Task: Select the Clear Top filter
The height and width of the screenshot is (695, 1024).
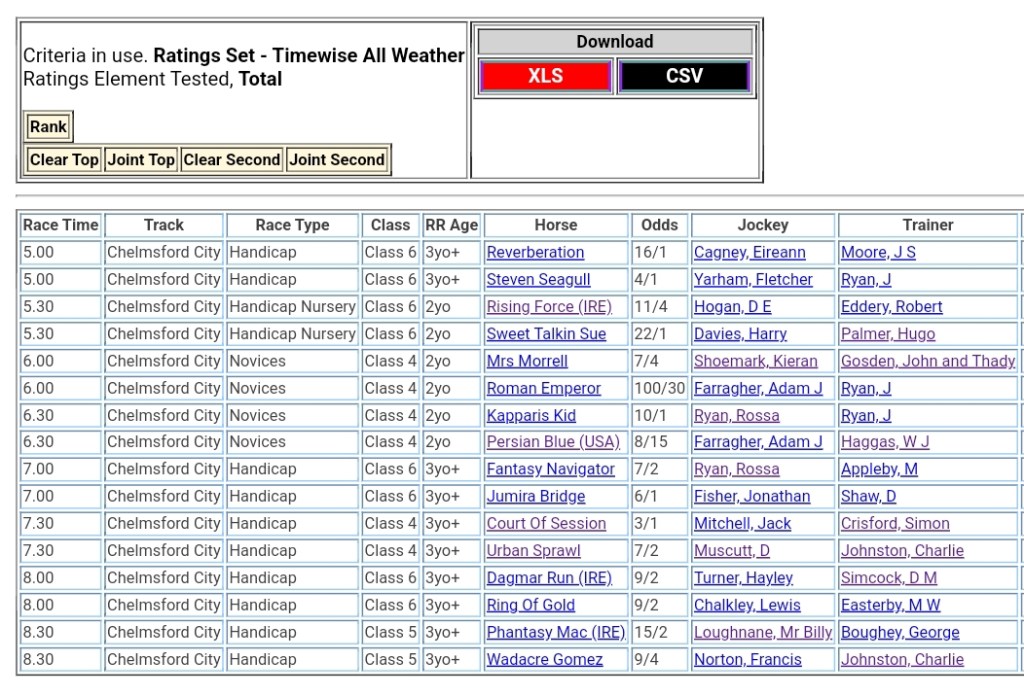Action: [64, 160]
